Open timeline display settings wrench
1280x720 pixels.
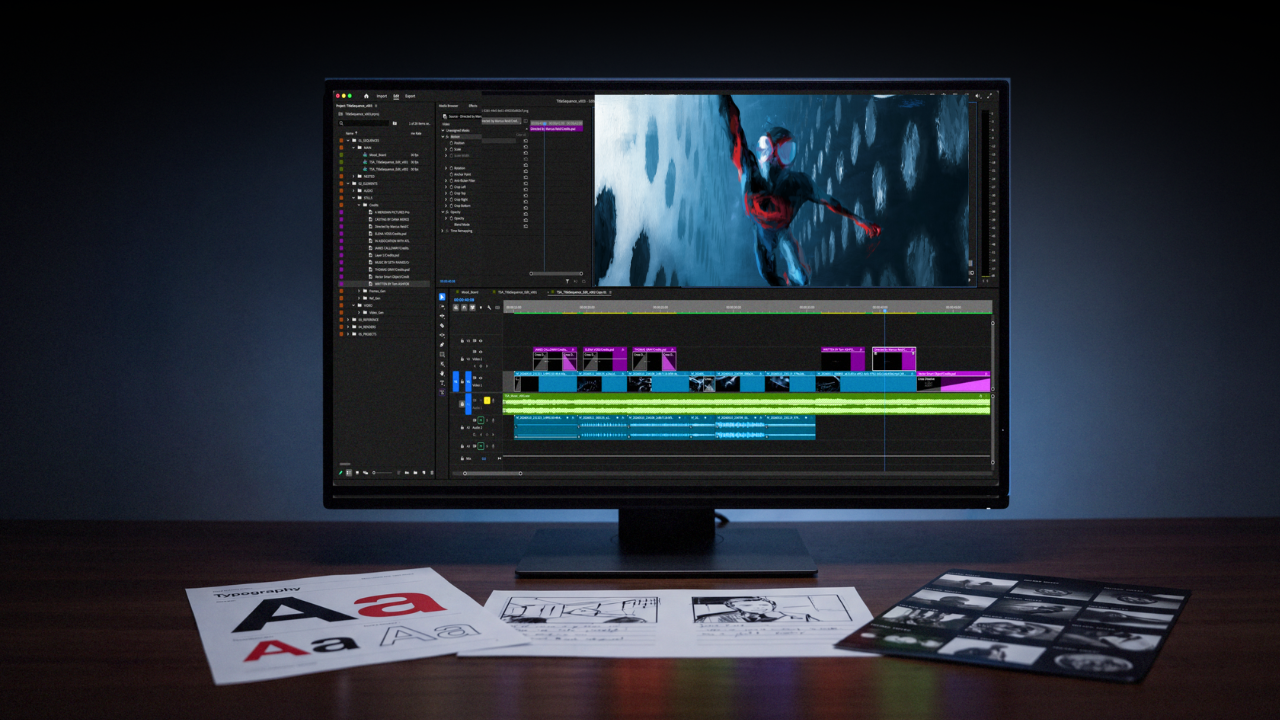tap(489, 307)
